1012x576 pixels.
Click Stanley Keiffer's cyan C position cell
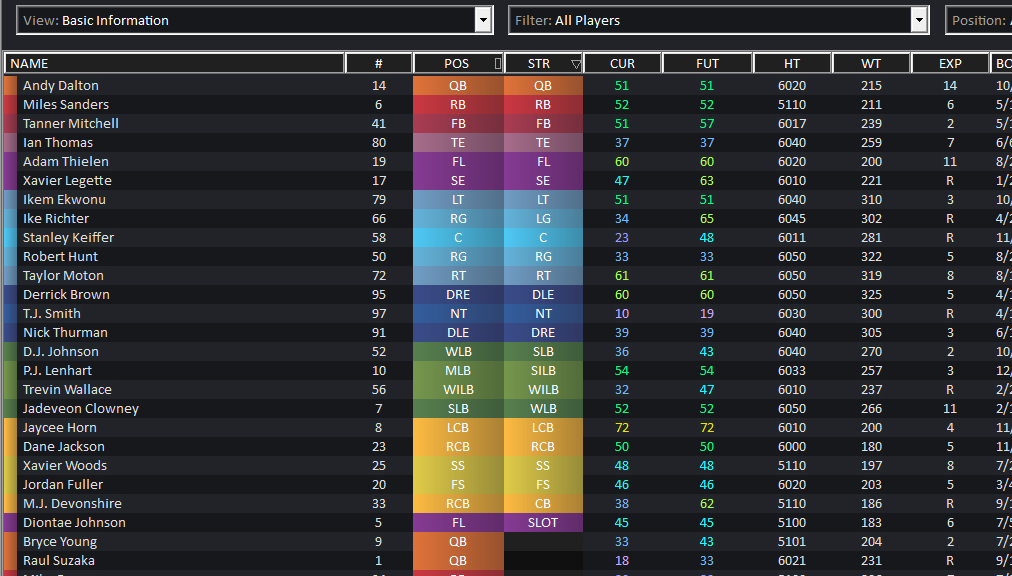point(458,238)
